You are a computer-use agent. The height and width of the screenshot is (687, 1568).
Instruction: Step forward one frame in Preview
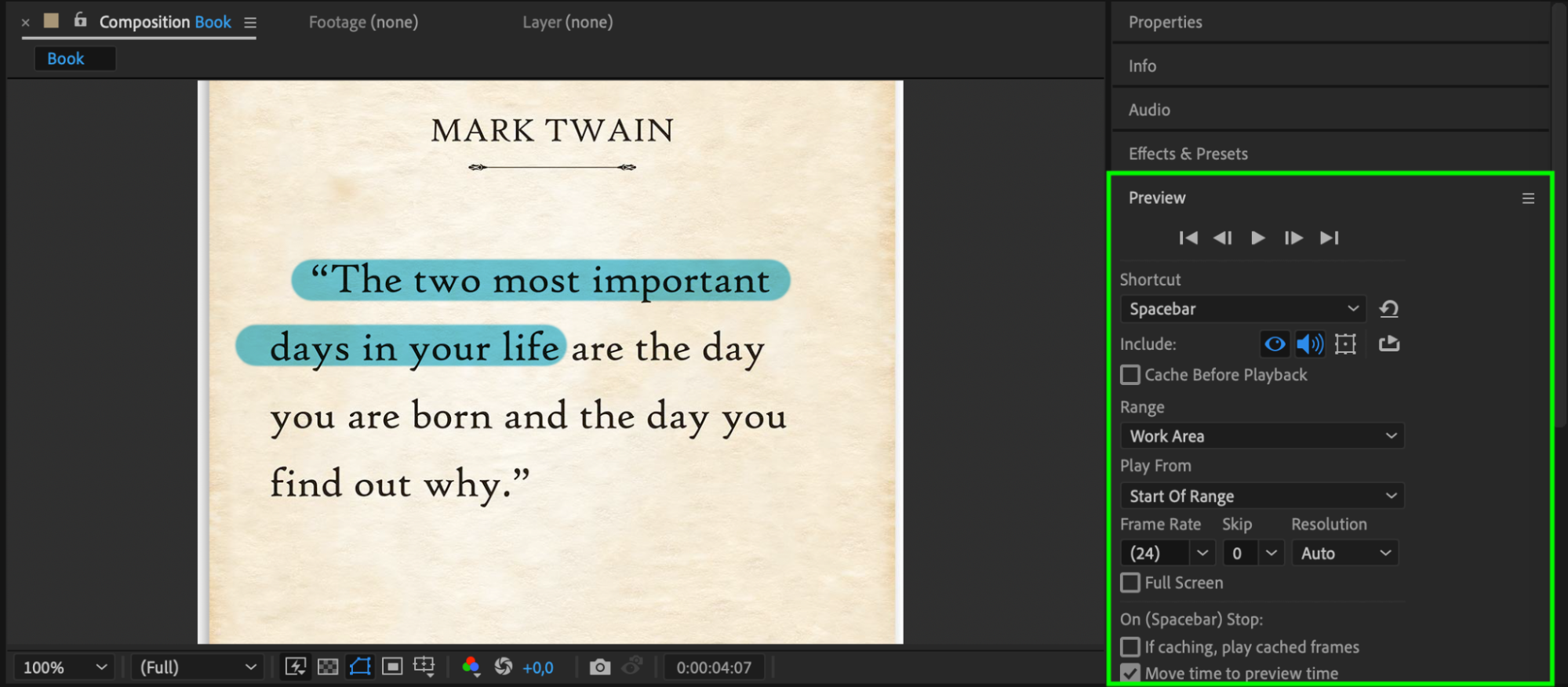pos(1293,238)
